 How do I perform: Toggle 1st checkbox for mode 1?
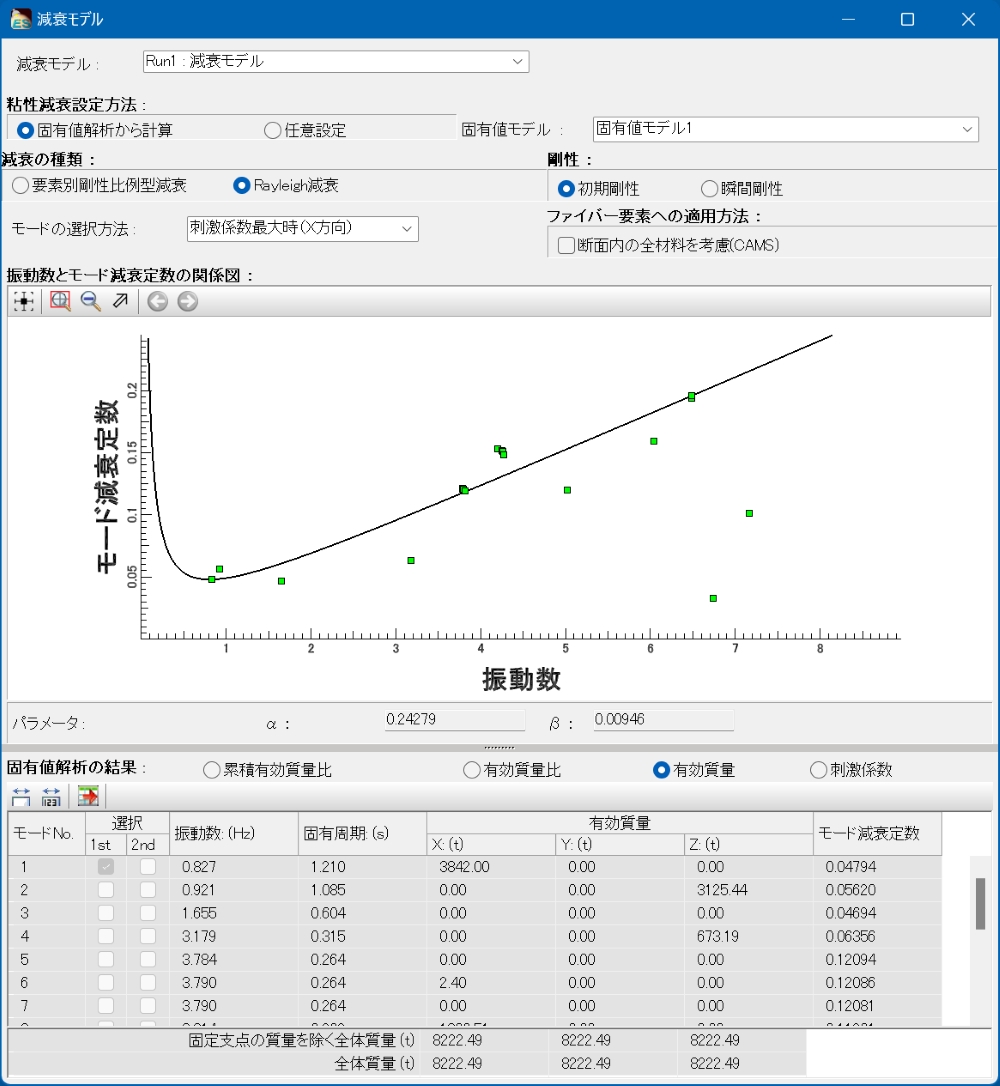click(x=106, y=866)
